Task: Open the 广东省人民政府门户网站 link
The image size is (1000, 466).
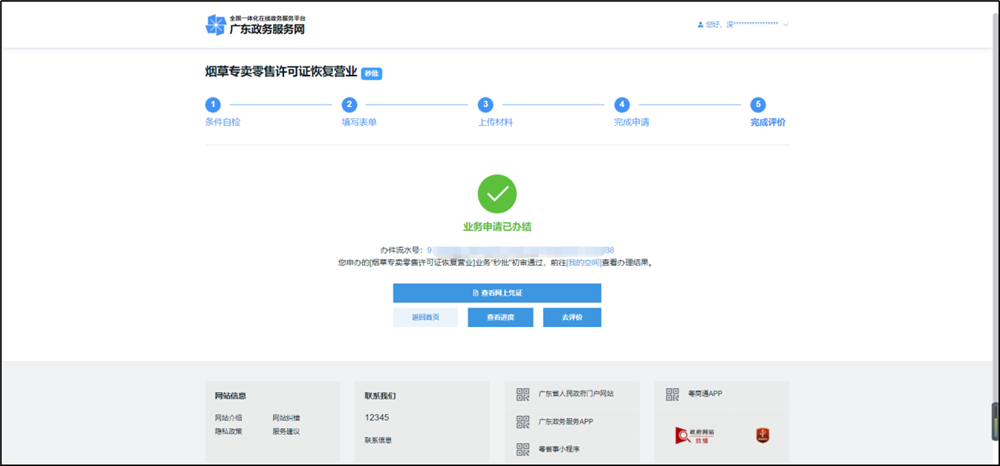Action: coord(576,394)
